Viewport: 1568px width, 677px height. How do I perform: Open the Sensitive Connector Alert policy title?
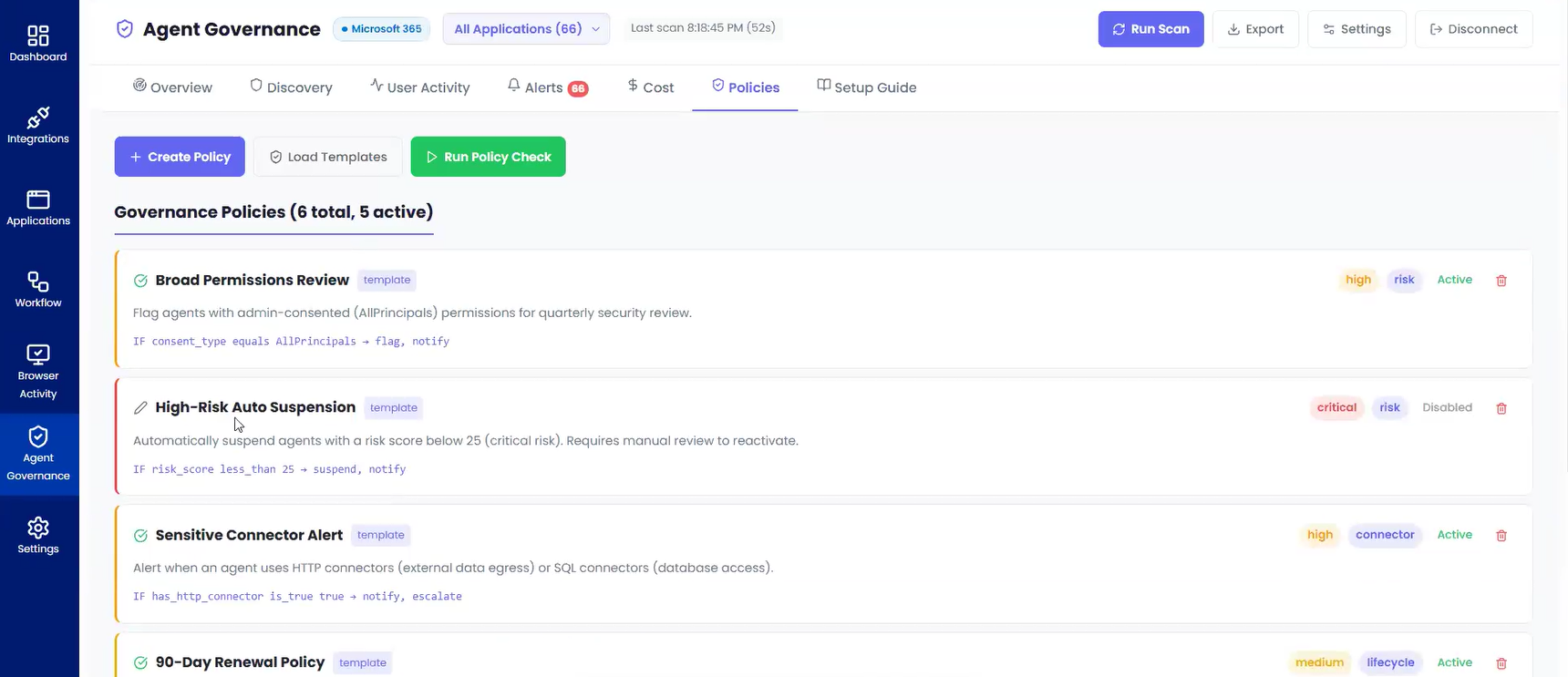(249, 535)
